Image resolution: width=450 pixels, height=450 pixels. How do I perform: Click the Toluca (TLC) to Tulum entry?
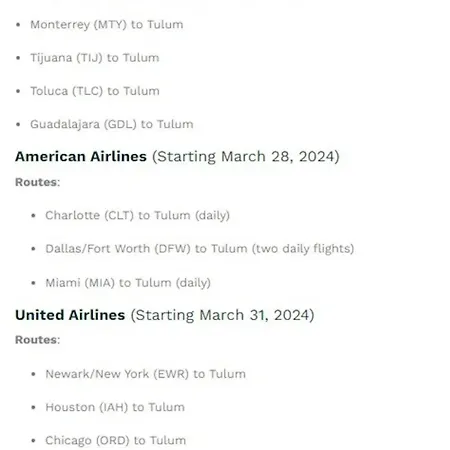tap(95, 91)
